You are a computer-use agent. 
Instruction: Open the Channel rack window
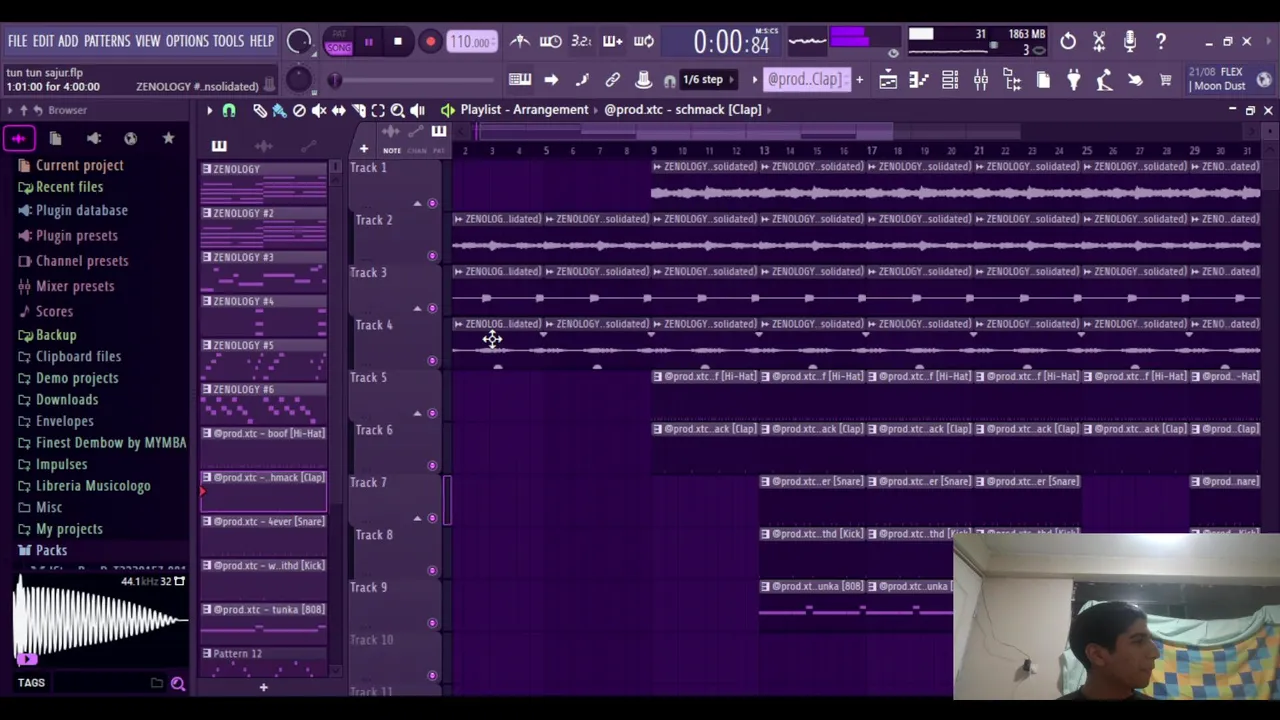[x=950, y=80]
